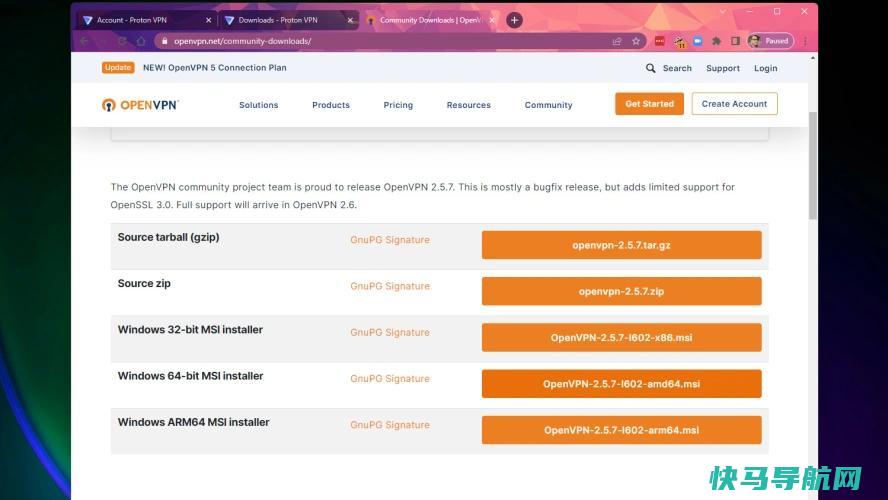Screen dimensions: 888x500
Task: Open the Zoom extension icon
Action: (x=698, y=41)
